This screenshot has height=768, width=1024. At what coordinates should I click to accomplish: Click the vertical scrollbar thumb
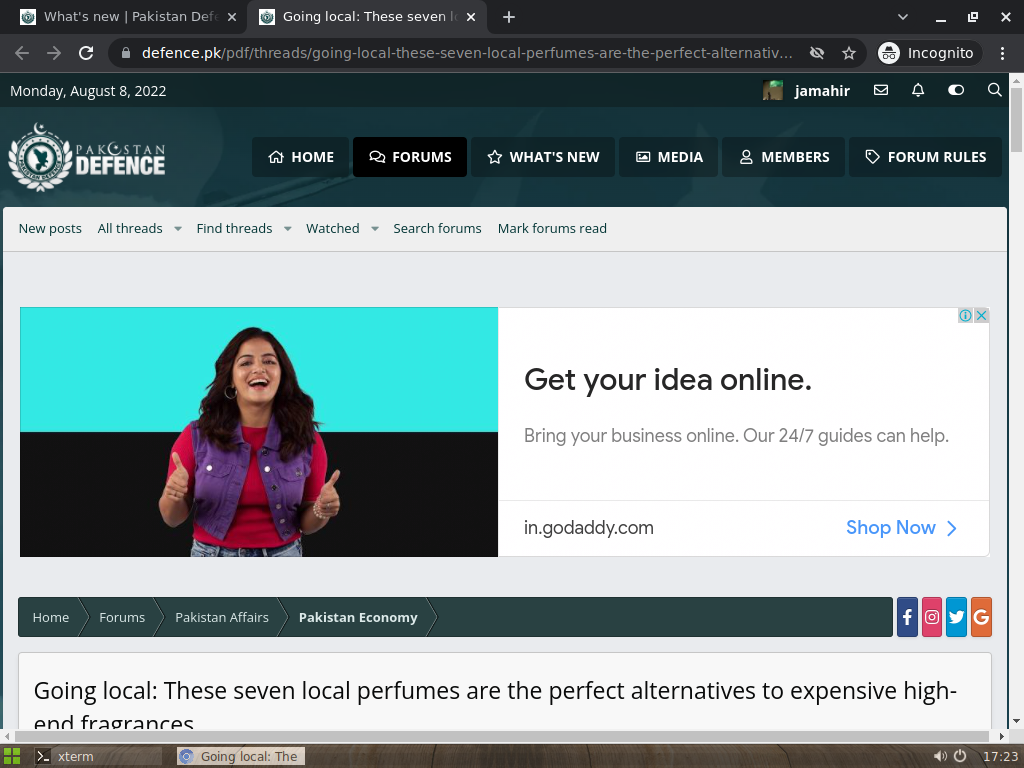[x=1016, y=120]
